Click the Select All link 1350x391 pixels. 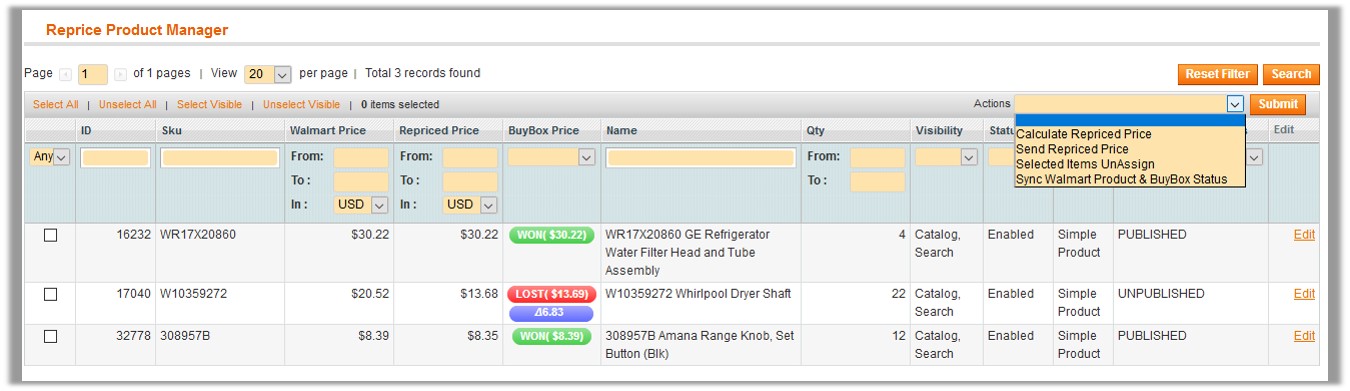point(55,104)
